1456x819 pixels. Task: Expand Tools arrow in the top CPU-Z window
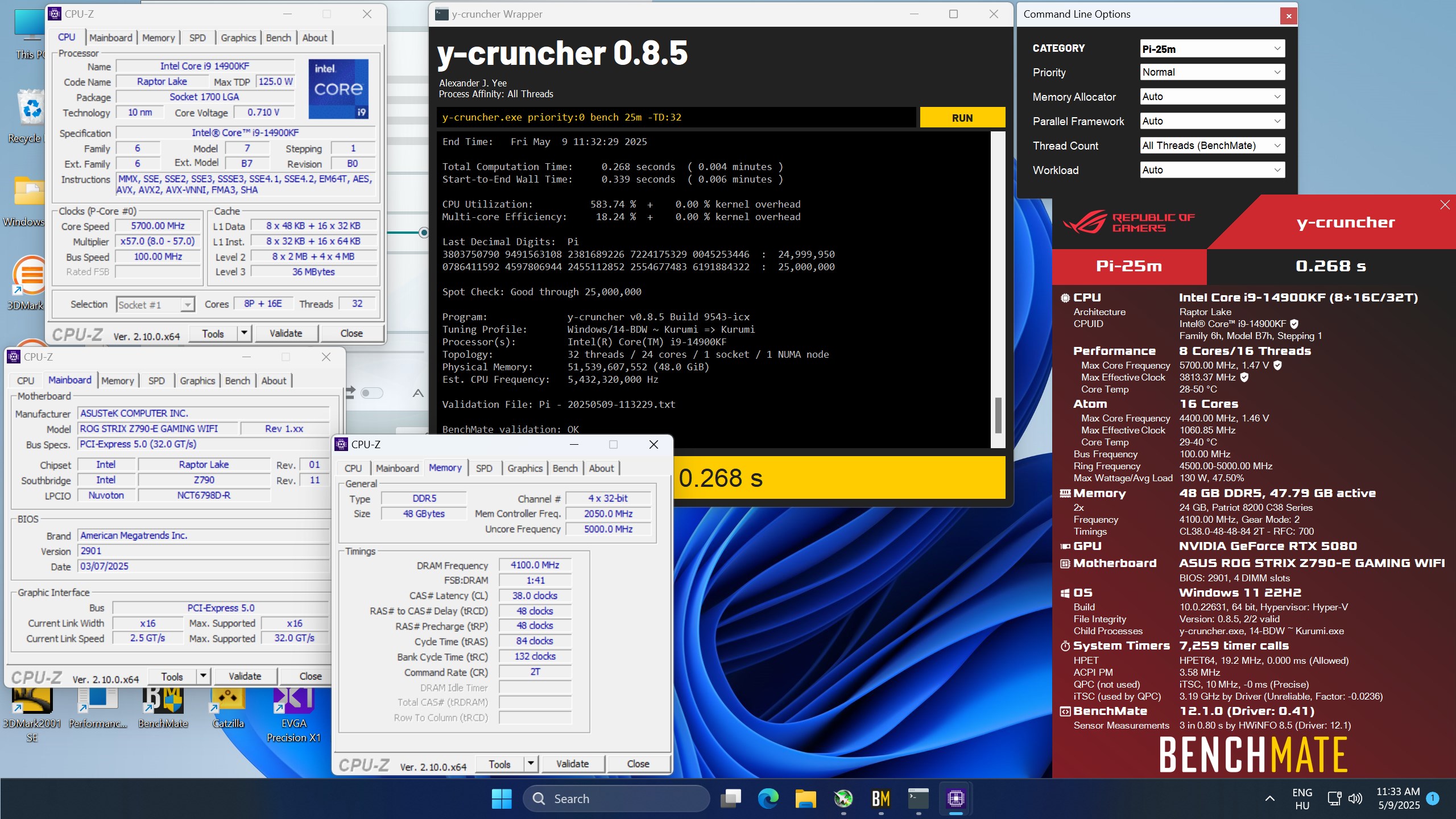[244, 333]
